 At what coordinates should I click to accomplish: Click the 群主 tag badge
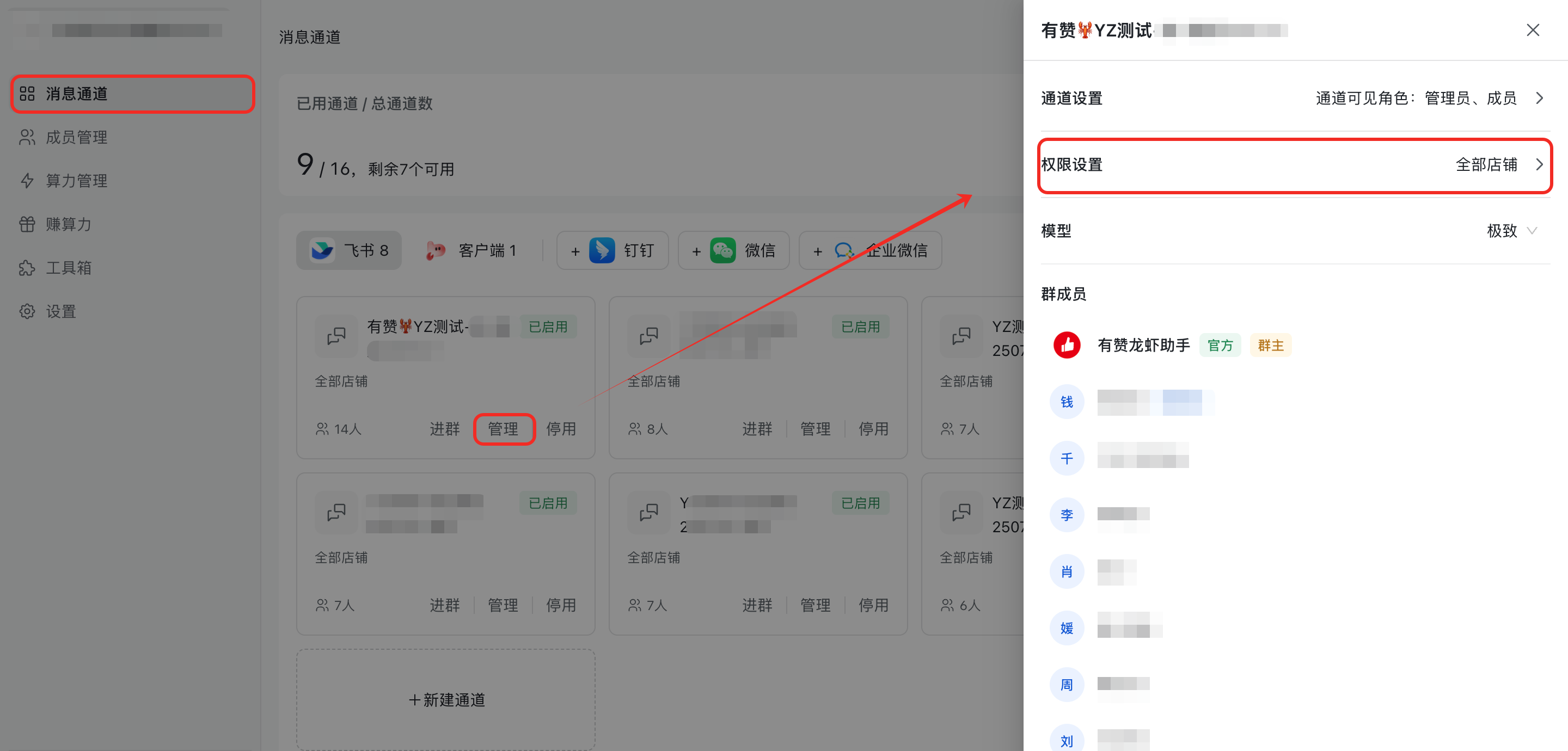point(1270,345)
